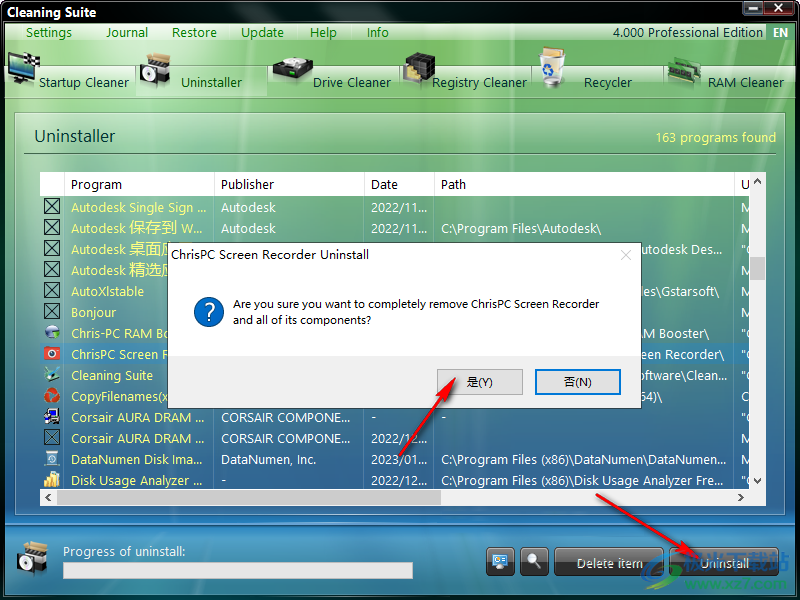Screen dimensions: 800x600
Task: Click the icon beside Bonjour
Action: [52, 312]
